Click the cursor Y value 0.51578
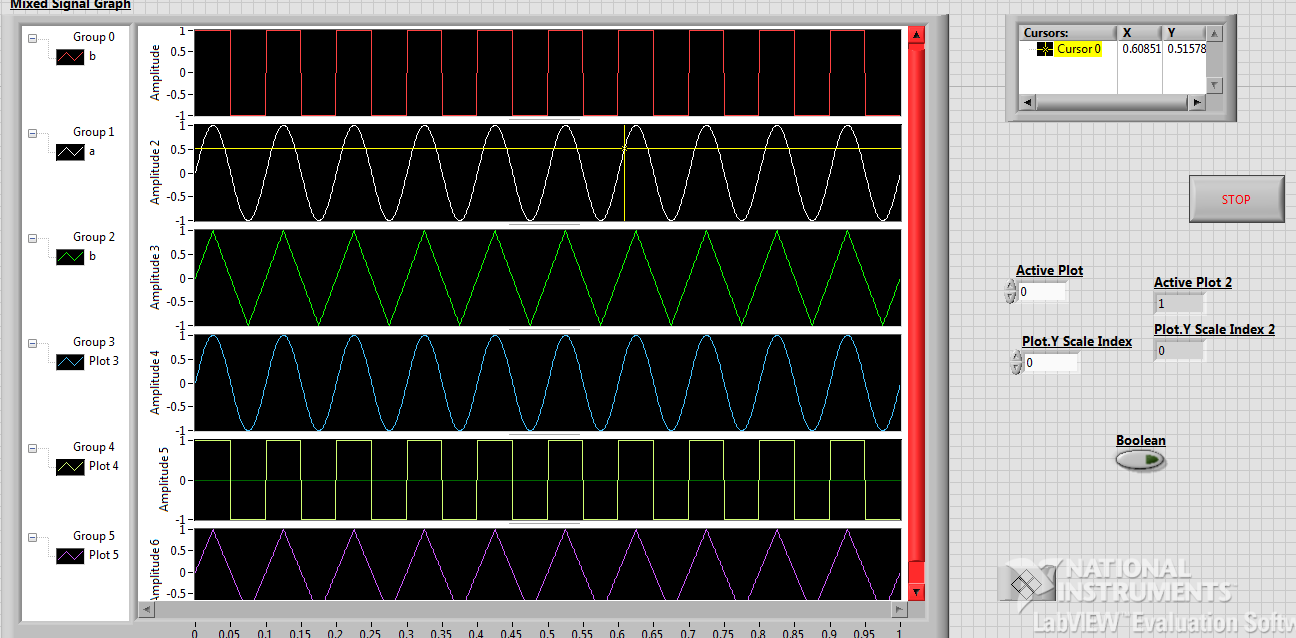1296x638 pixels. tap(1187, 49)
